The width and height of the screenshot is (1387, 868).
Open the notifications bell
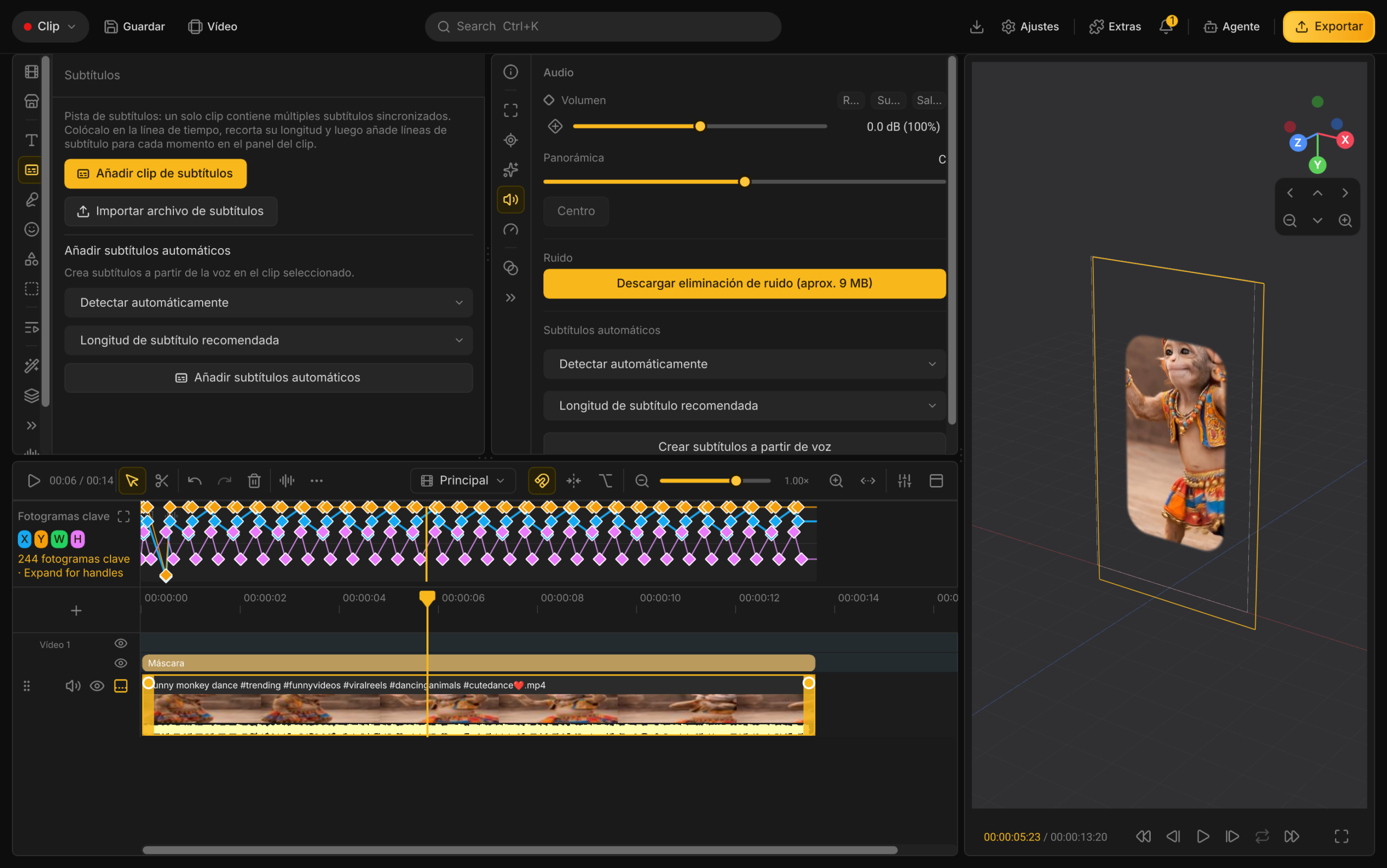point(1166,27)
